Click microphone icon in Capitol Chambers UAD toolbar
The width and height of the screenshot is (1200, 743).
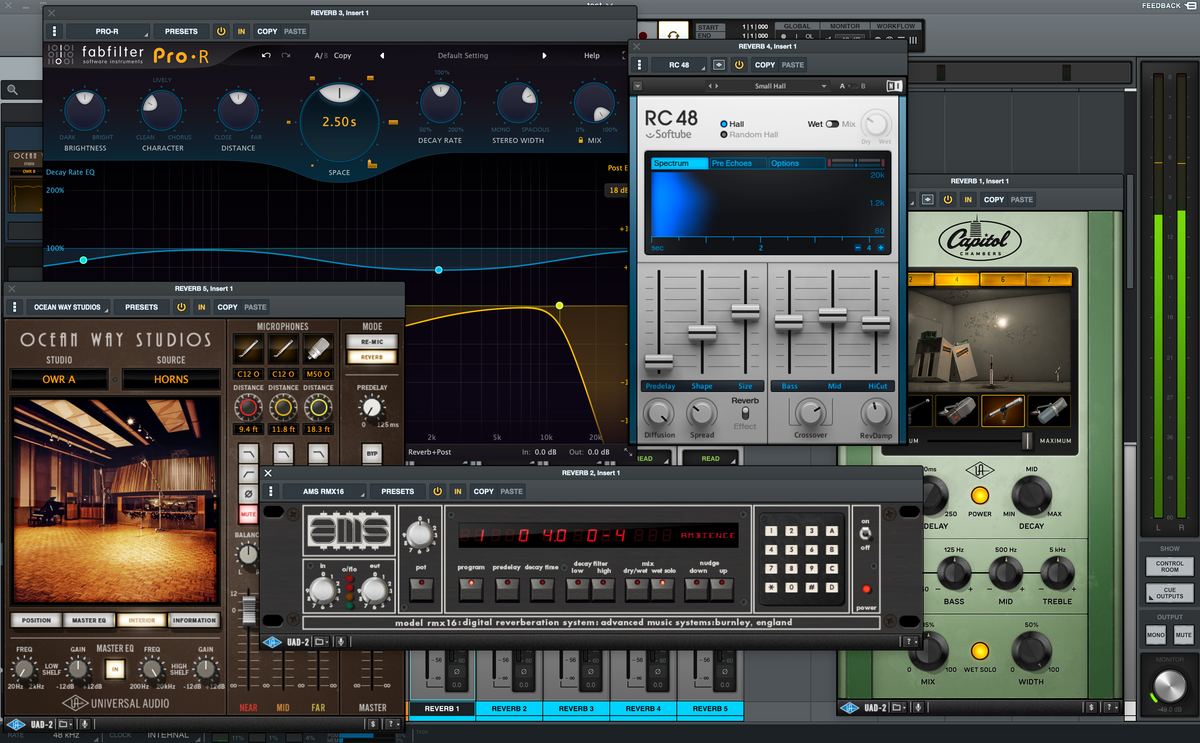[918, 707]
